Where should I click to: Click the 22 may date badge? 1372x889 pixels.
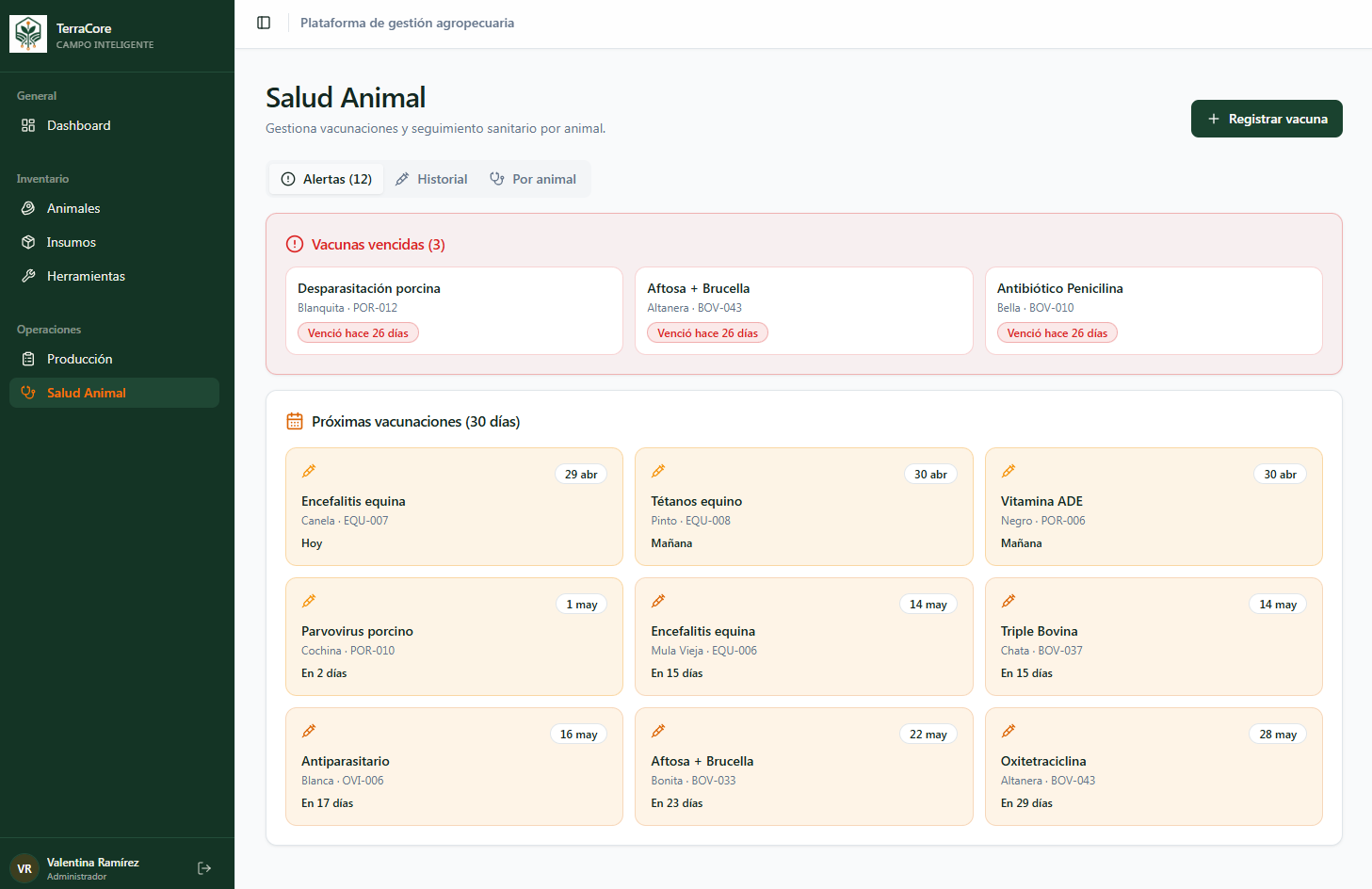(928, 734)
